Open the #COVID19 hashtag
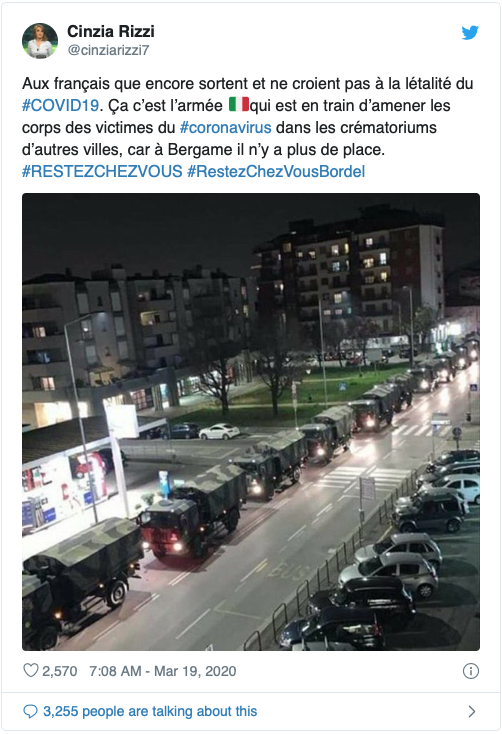502x734 pixels. (60, 105)
